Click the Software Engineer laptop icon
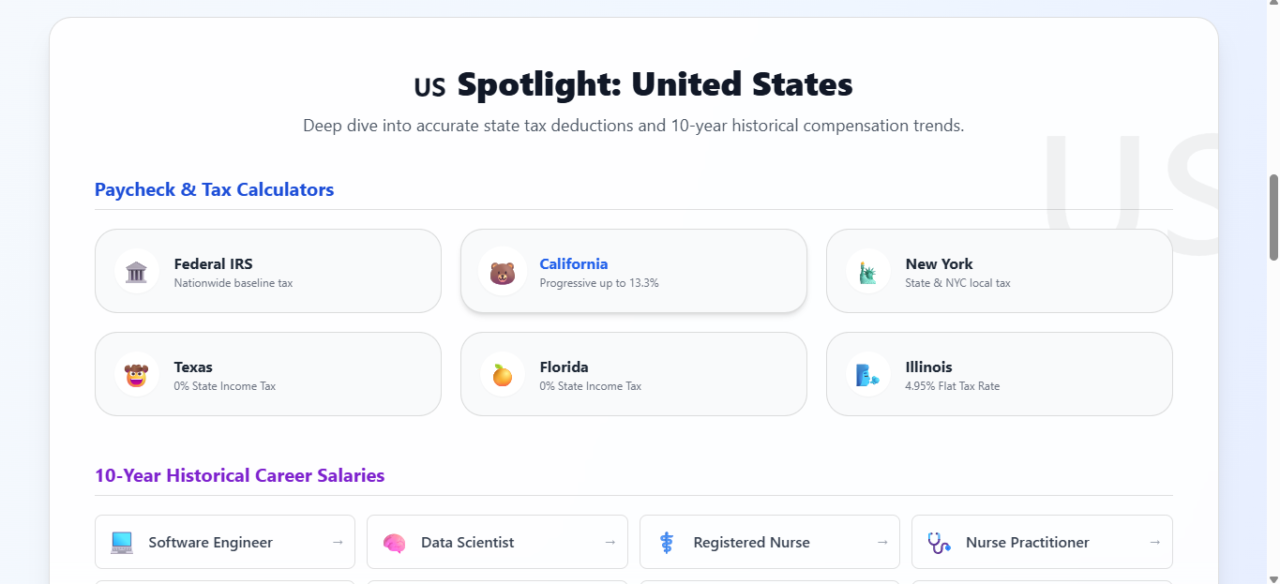1280x584 pixels. [120, 541]
